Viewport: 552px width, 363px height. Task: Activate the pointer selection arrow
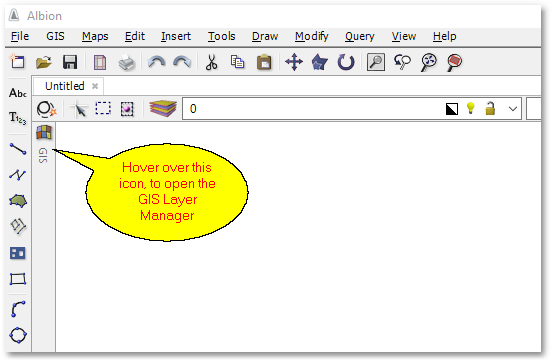point(80,109)
